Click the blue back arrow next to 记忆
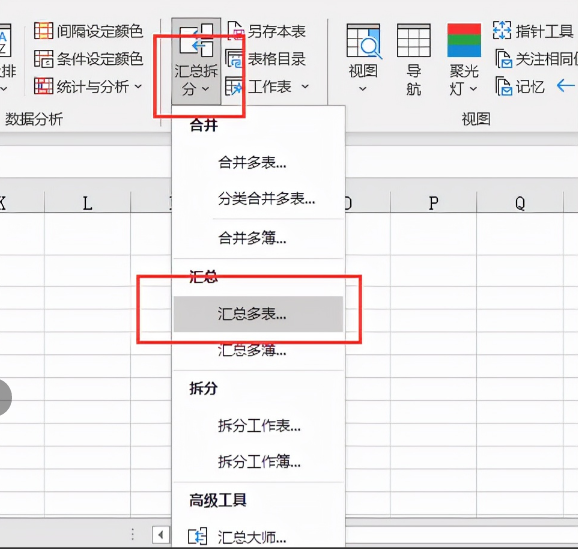Image resolution: width=578 pixels, height=549 pixels. tap(566, 86)
